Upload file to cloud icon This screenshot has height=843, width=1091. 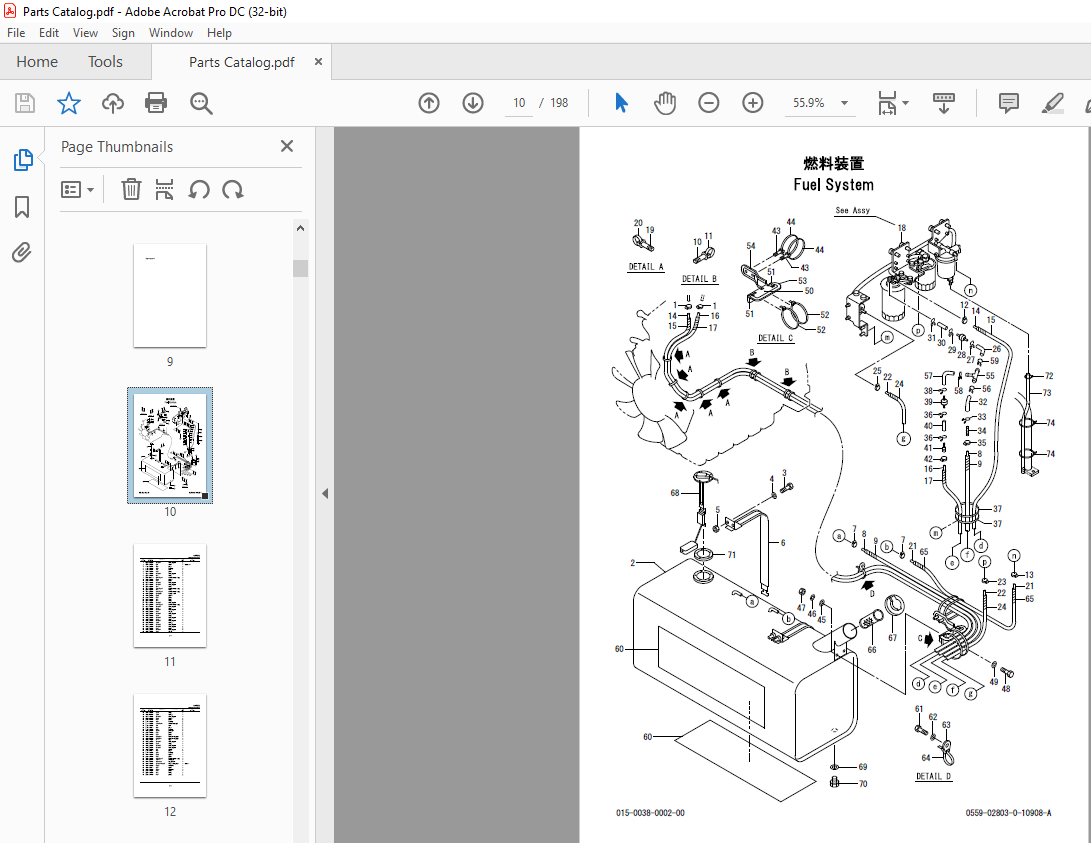tap(113, 103)
